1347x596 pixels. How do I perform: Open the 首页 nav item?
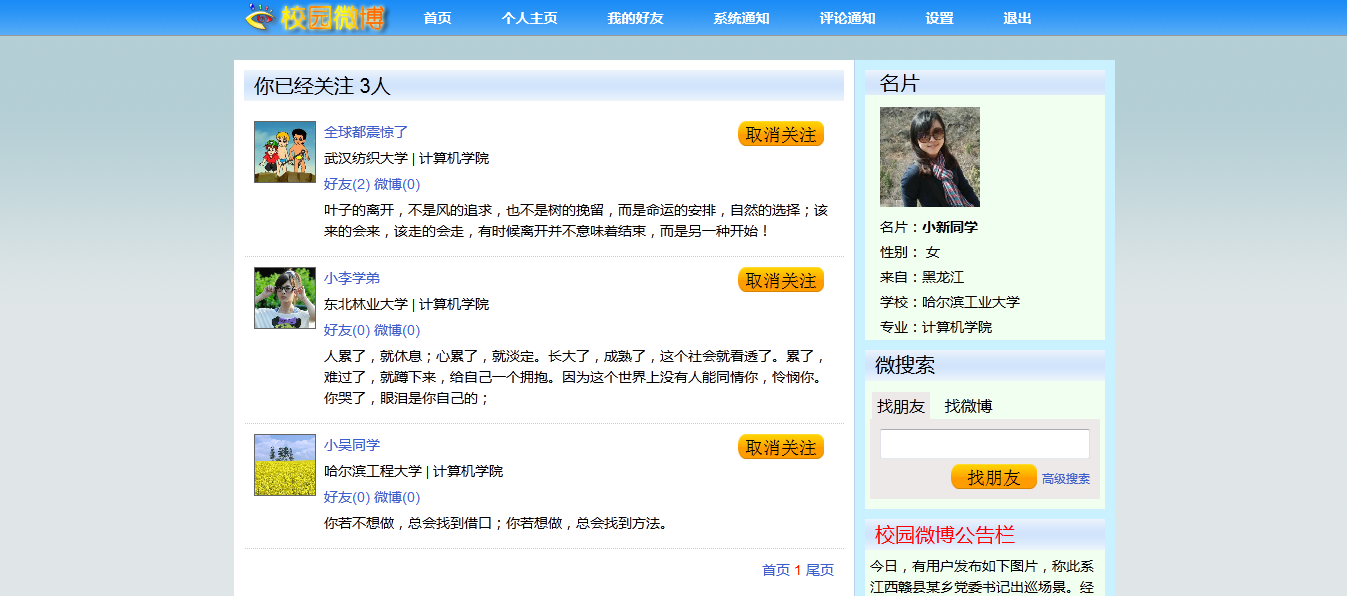[437, 18]
